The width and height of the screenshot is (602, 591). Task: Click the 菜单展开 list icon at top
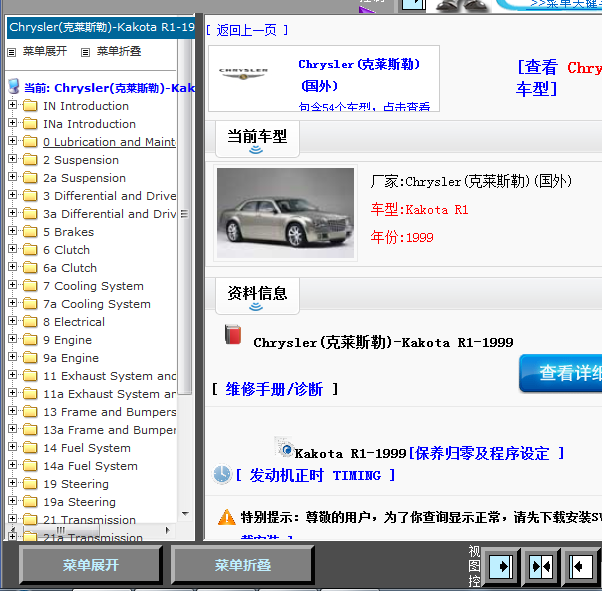coord(12,52)
